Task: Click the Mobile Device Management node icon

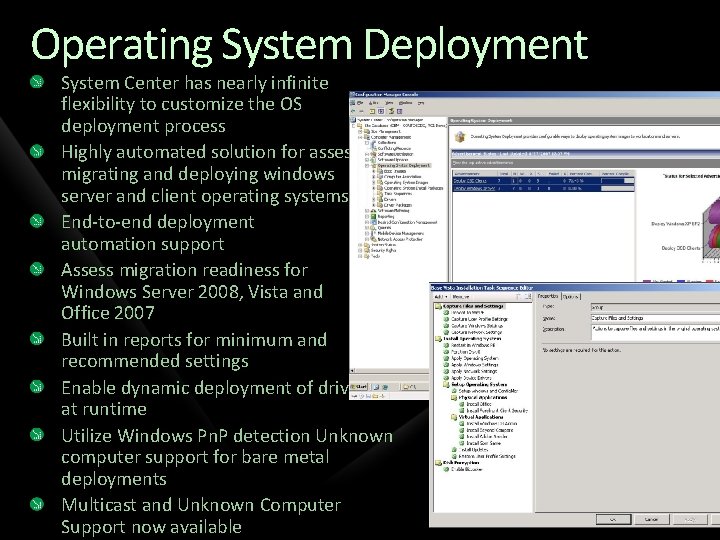Action: click(373, 233)
